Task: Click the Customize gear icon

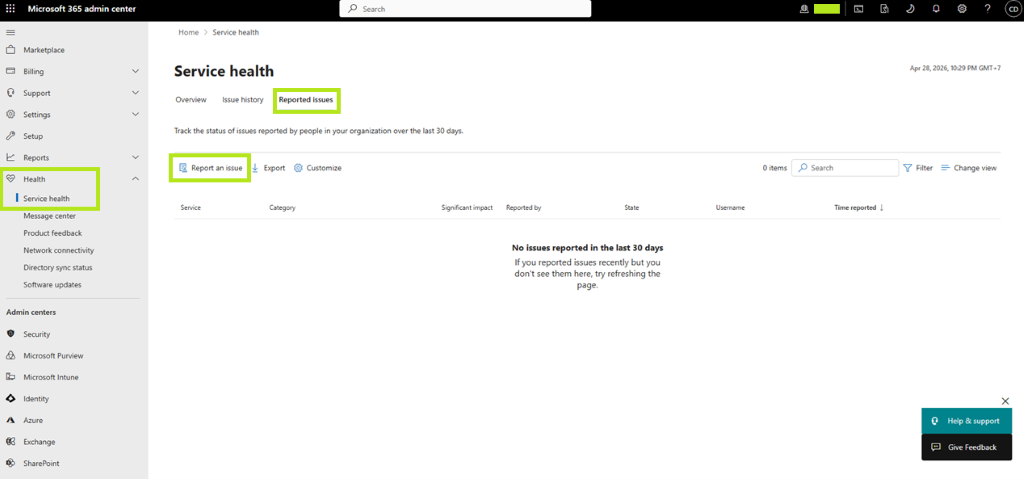Action: pyautogui.click(x=298, y=168)
